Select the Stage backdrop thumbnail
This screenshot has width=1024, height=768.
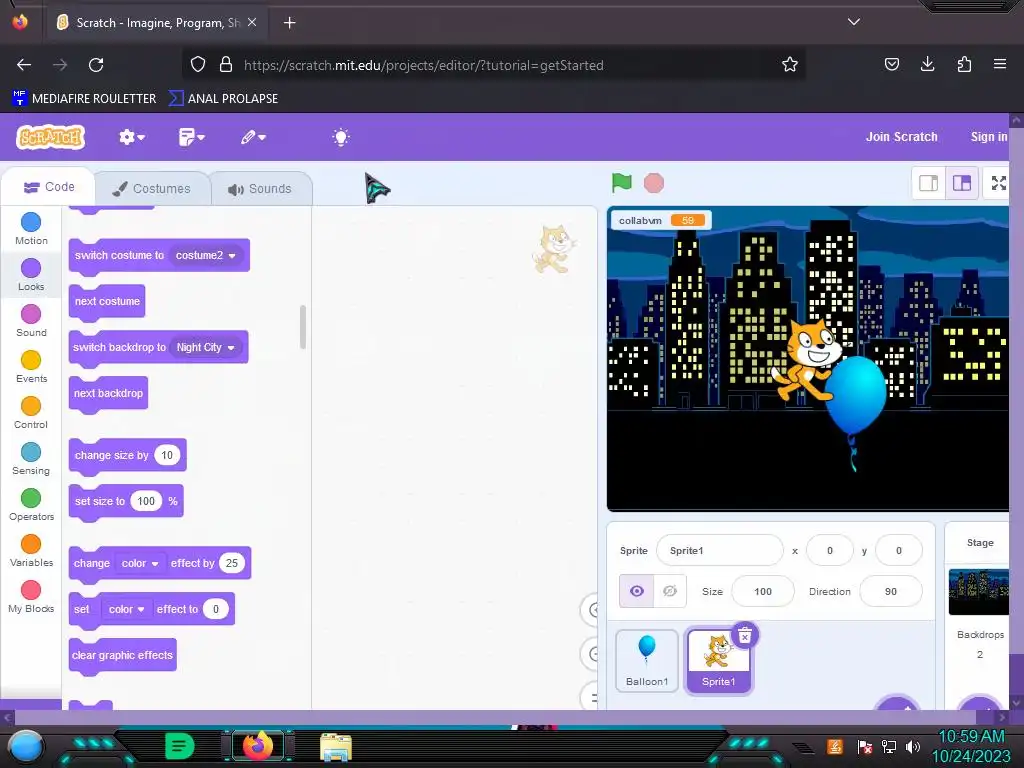(980, 592)
